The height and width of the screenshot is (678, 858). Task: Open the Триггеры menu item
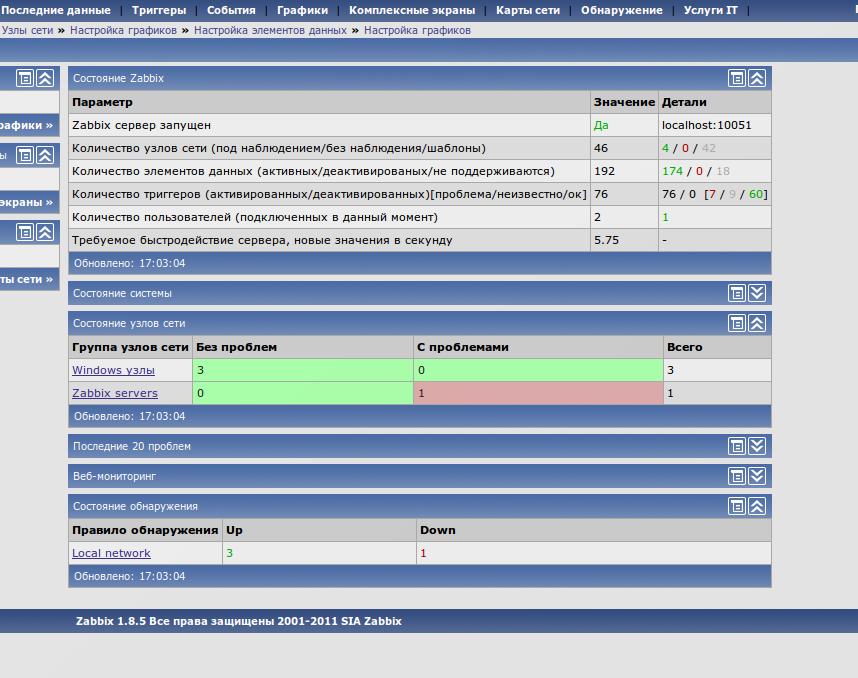pos(158,10)
